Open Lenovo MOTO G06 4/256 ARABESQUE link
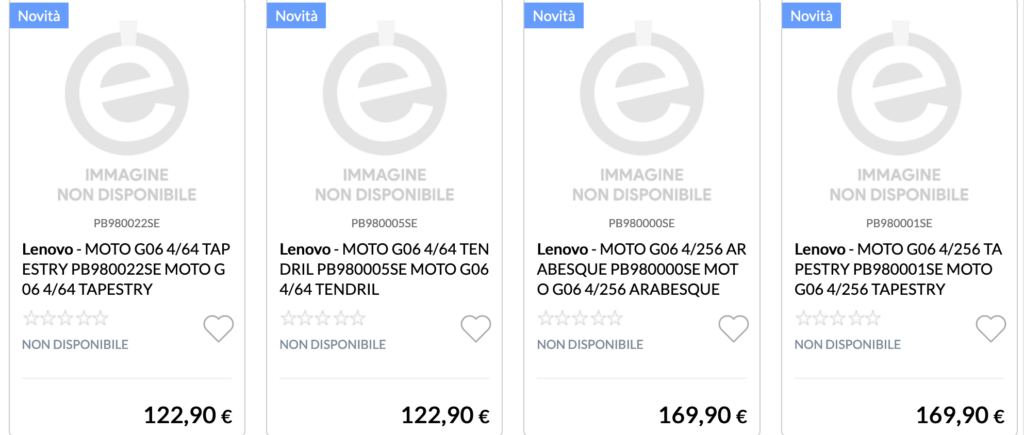 [640, 270]
